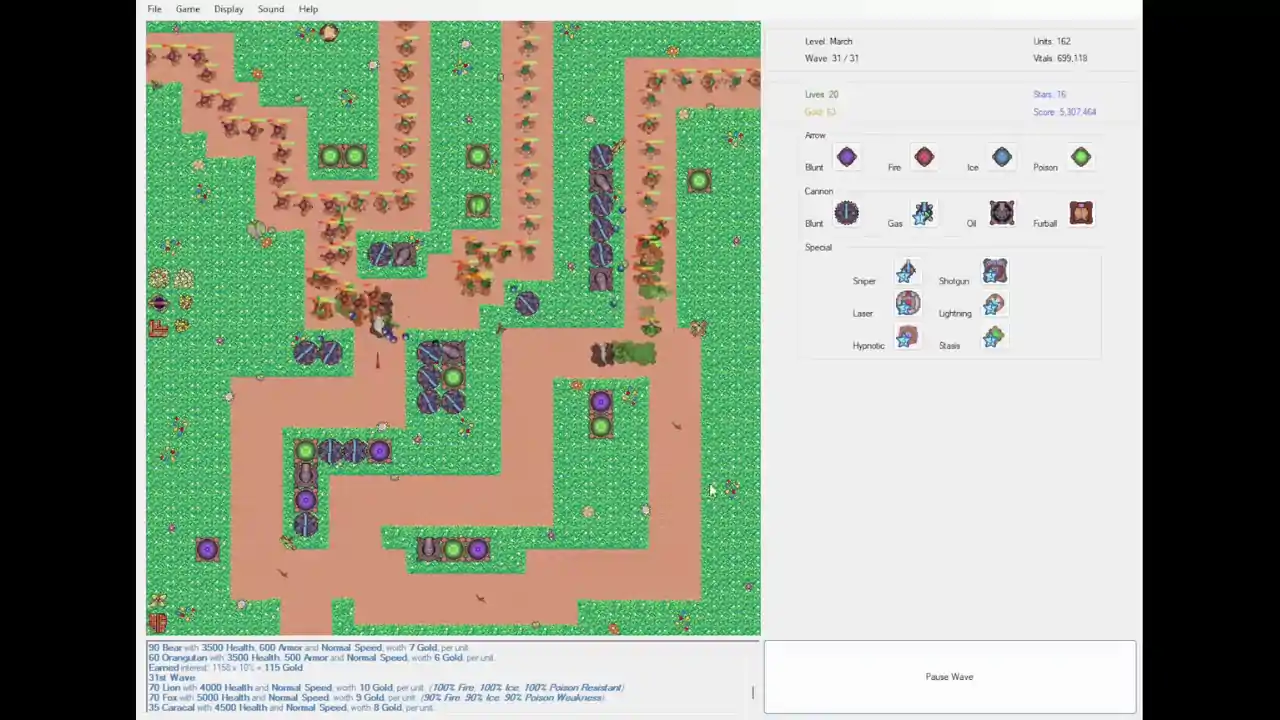This screenshot has height=720, width=1280.
Task: Click the '70 Lion' log line
Action: pos(385,688)
